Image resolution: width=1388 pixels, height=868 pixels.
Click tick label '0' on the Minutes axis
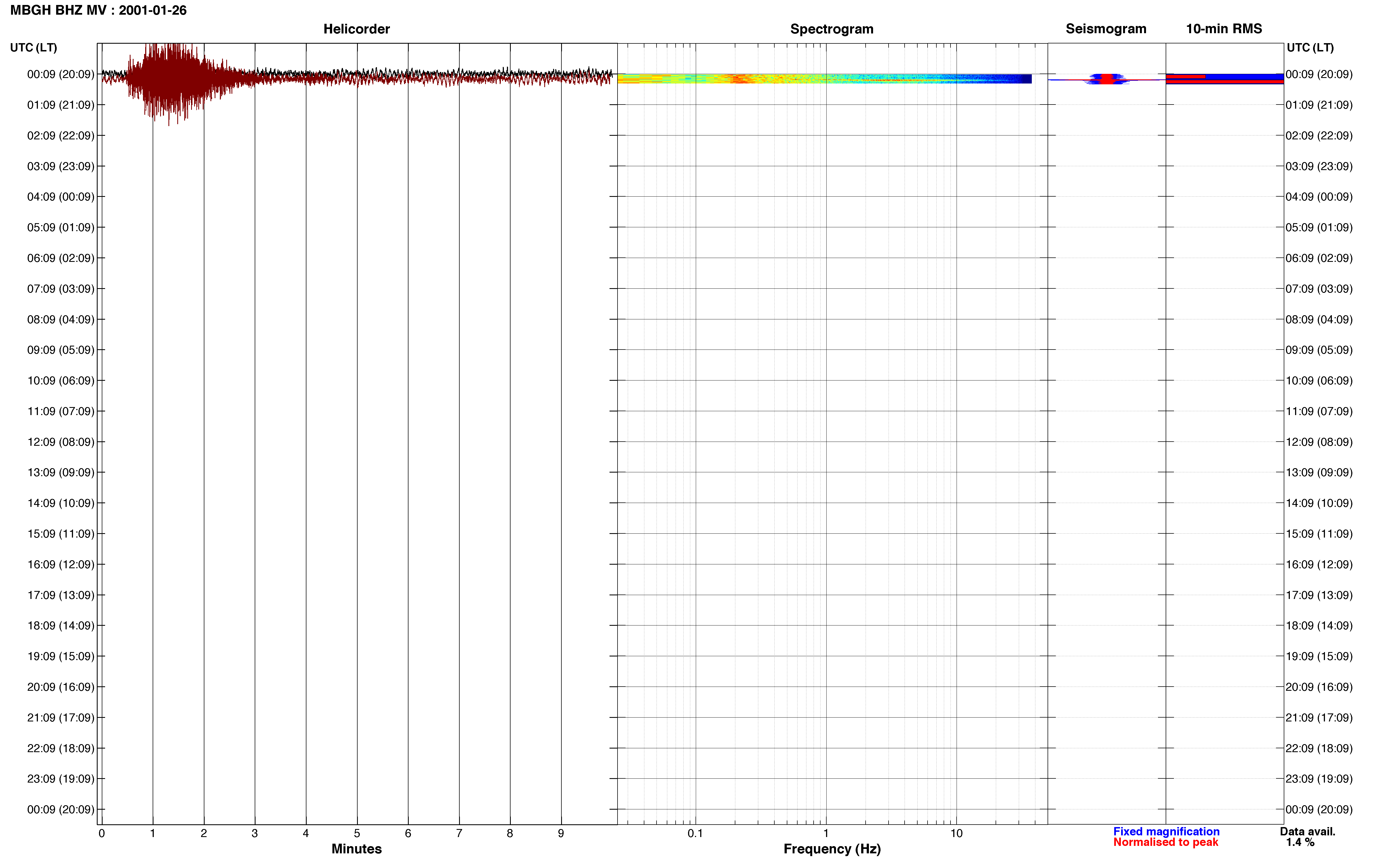pyautogui.click(x=101, y=833)
